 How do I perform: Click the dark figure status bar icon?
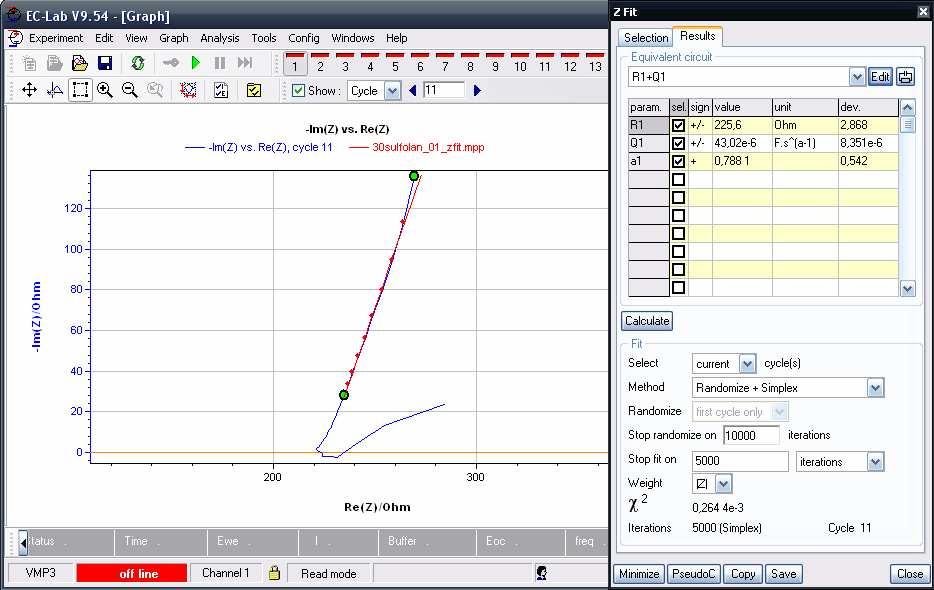coord(541,573)
